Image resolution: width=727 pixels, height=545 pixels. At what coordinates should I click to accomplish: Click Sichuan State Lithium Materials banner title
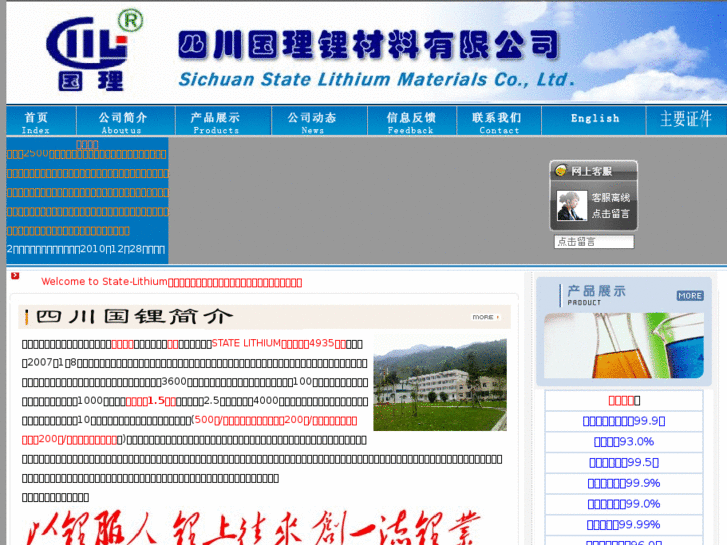coord(376,79)
